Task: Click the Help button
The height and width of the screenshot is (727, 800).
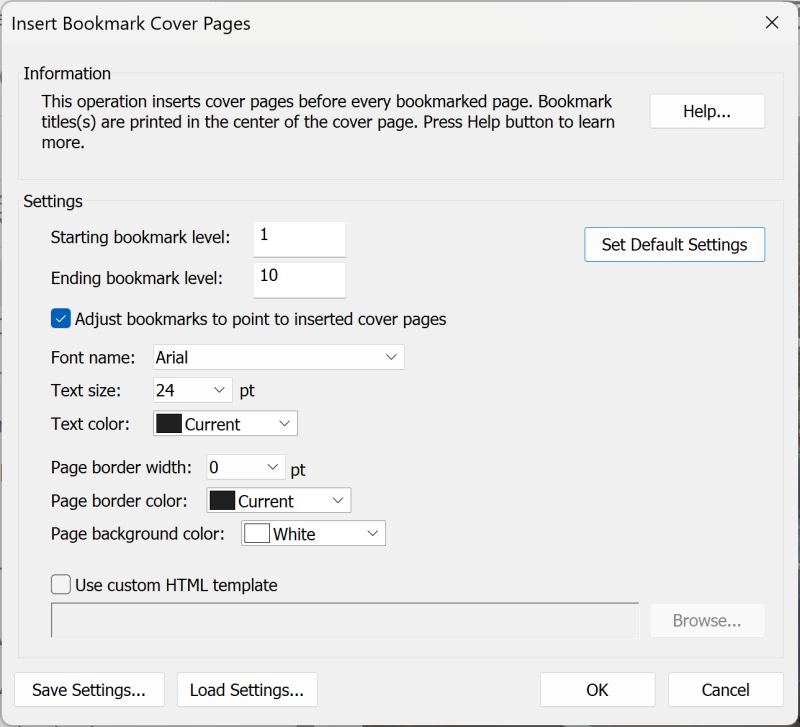Action: click(707, 111)
